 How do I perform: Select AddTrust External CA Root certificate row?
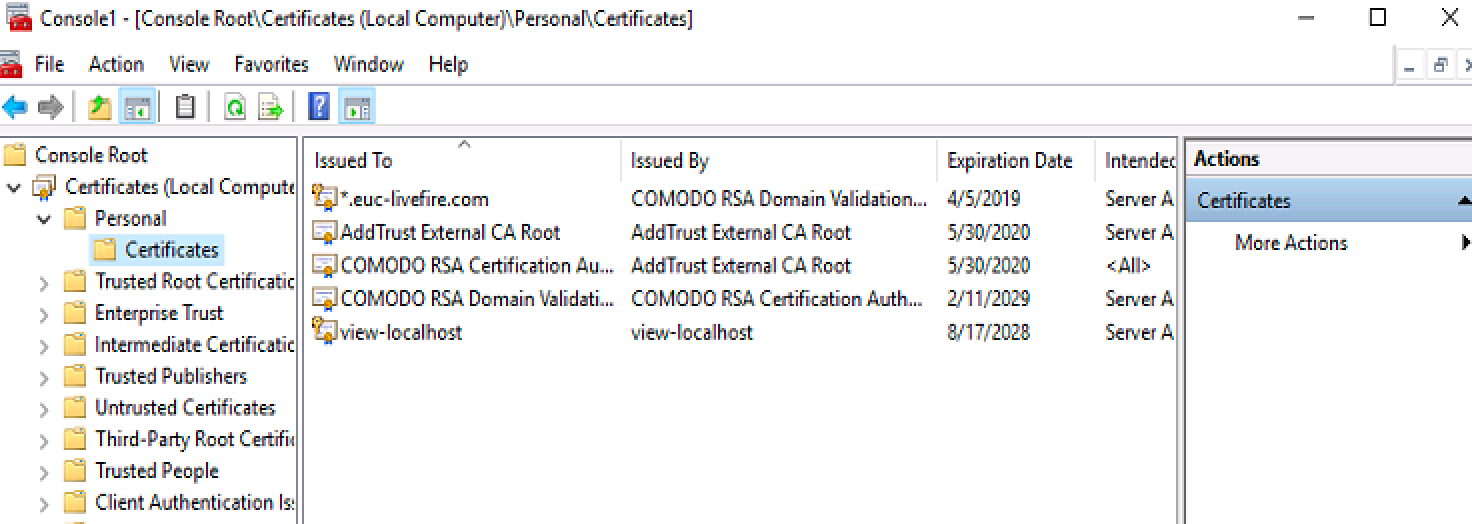740,233
